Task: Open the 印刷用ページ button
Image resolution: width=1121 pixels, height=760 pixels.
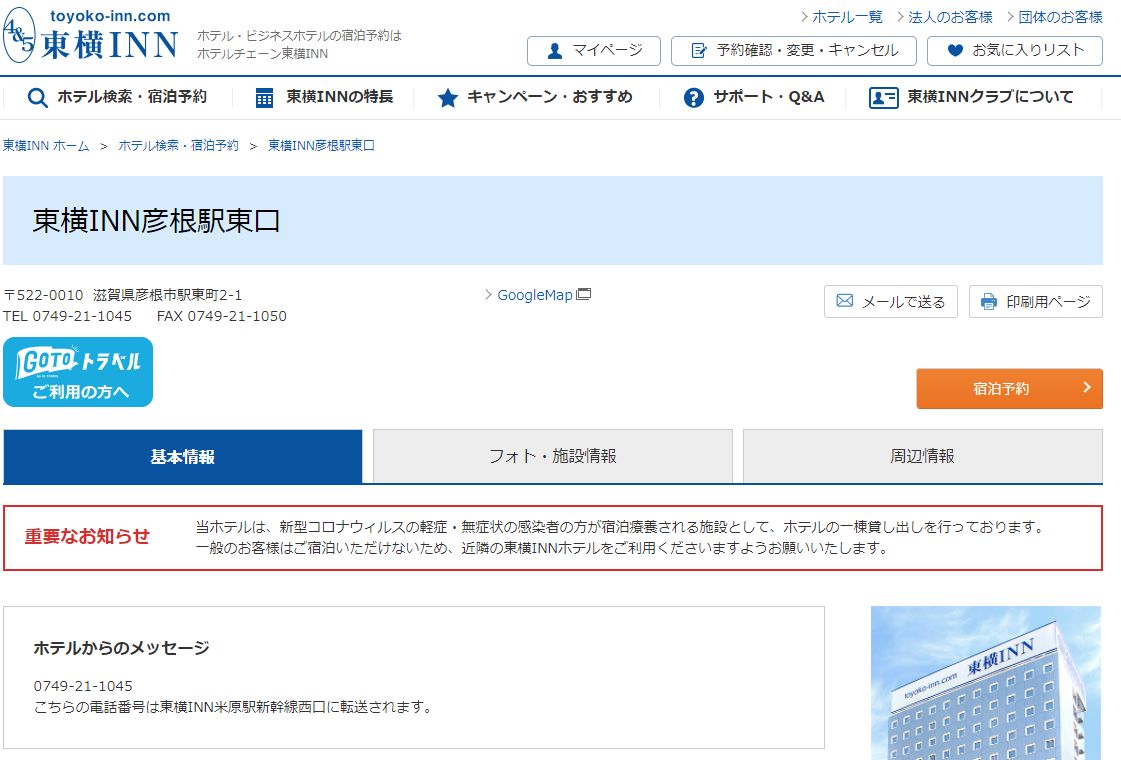Action: 1036,302
